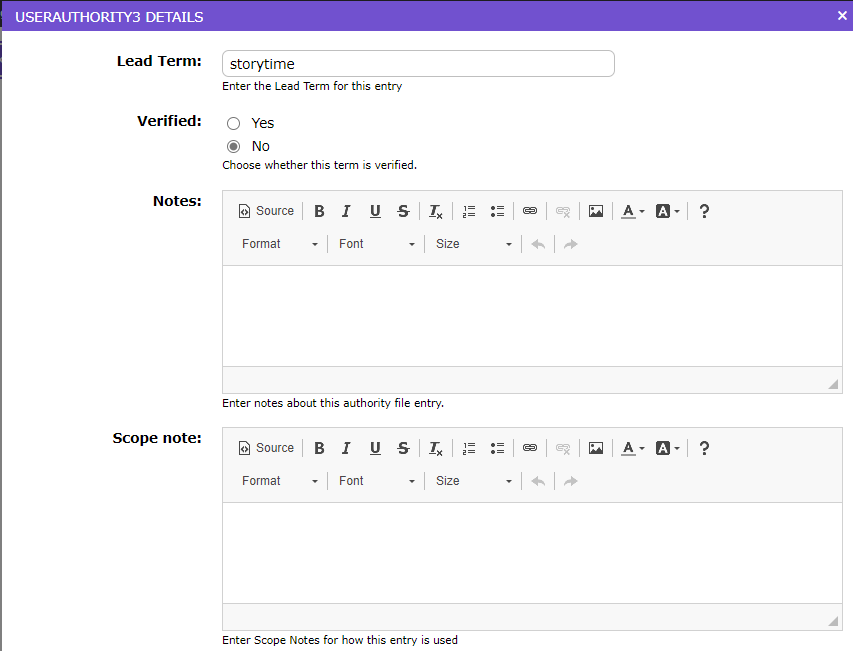Viewport: 853px width, 651px height.
Task: Close the Userauthority3 Details dialog
Action: point(842,16)
